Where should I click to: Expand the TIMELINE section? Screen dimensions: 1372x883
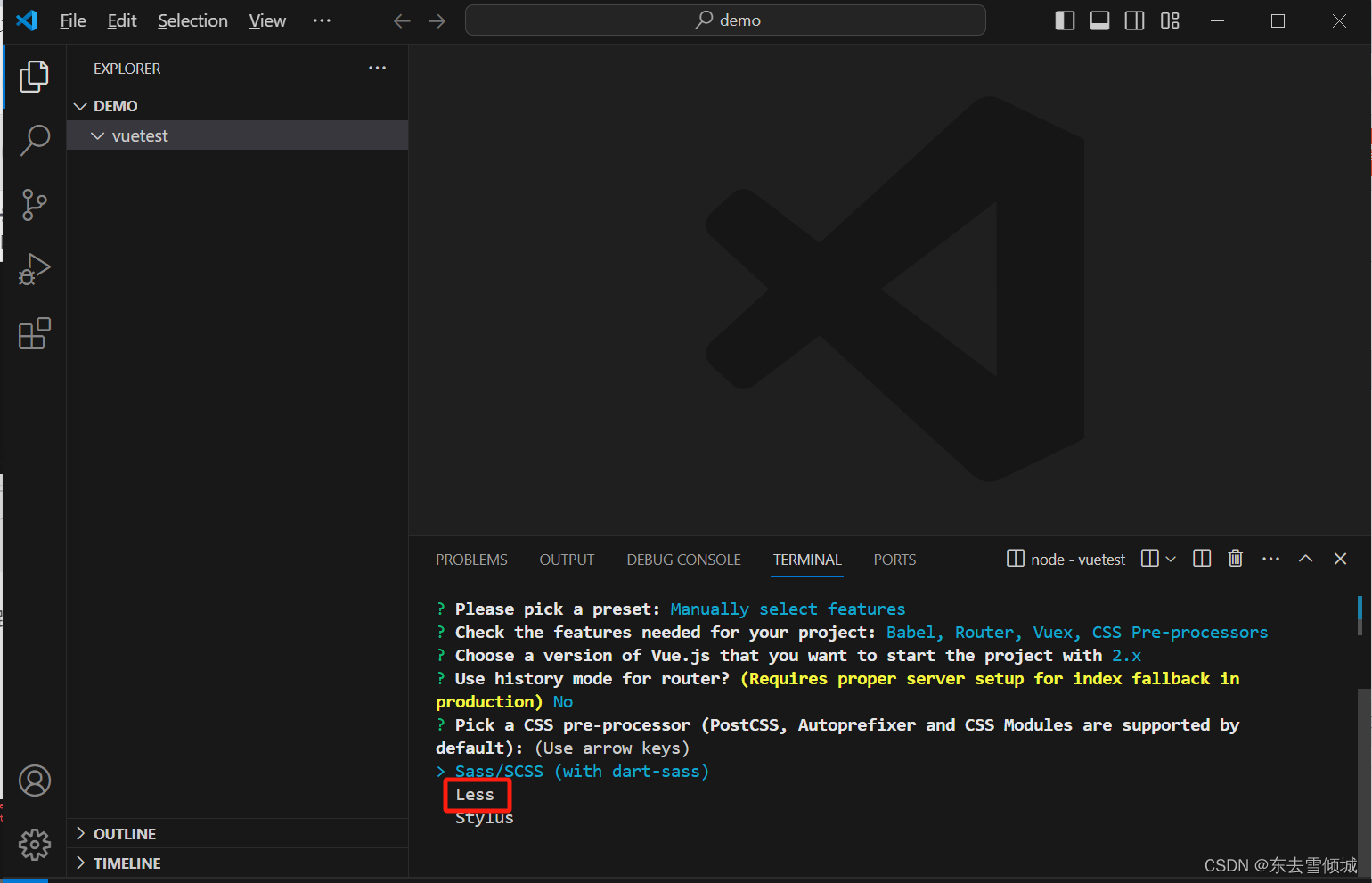(x=127, y=863)
